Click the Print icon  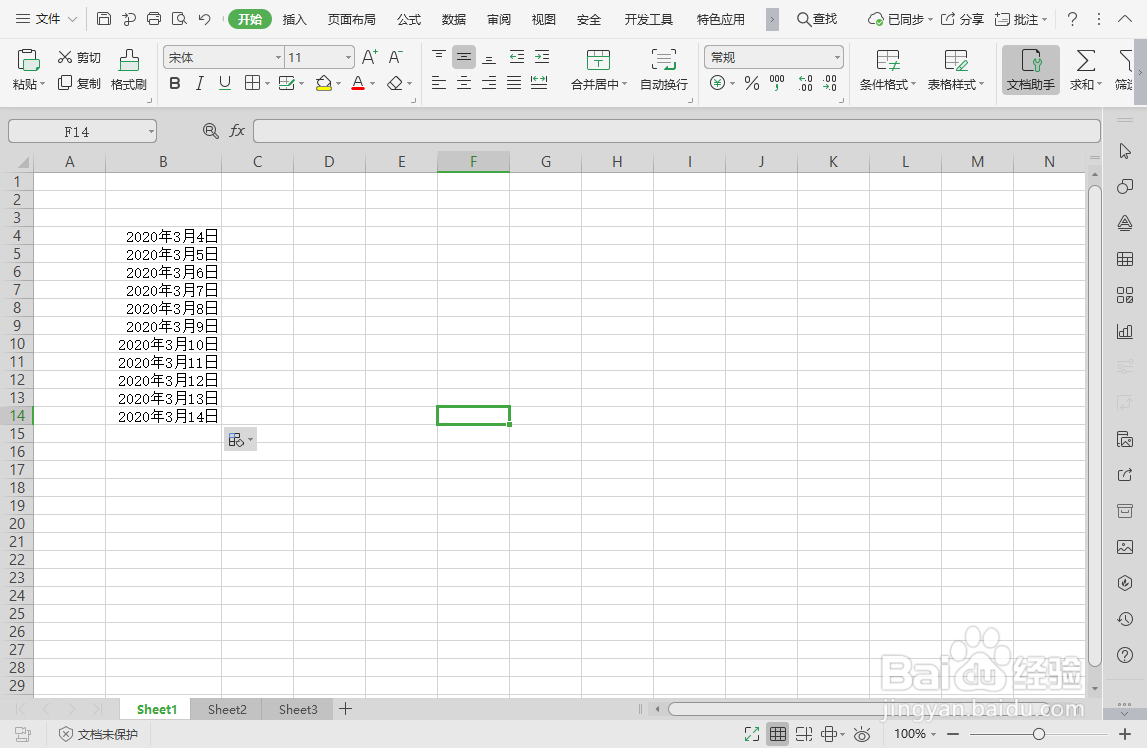[x=154, y=19]
